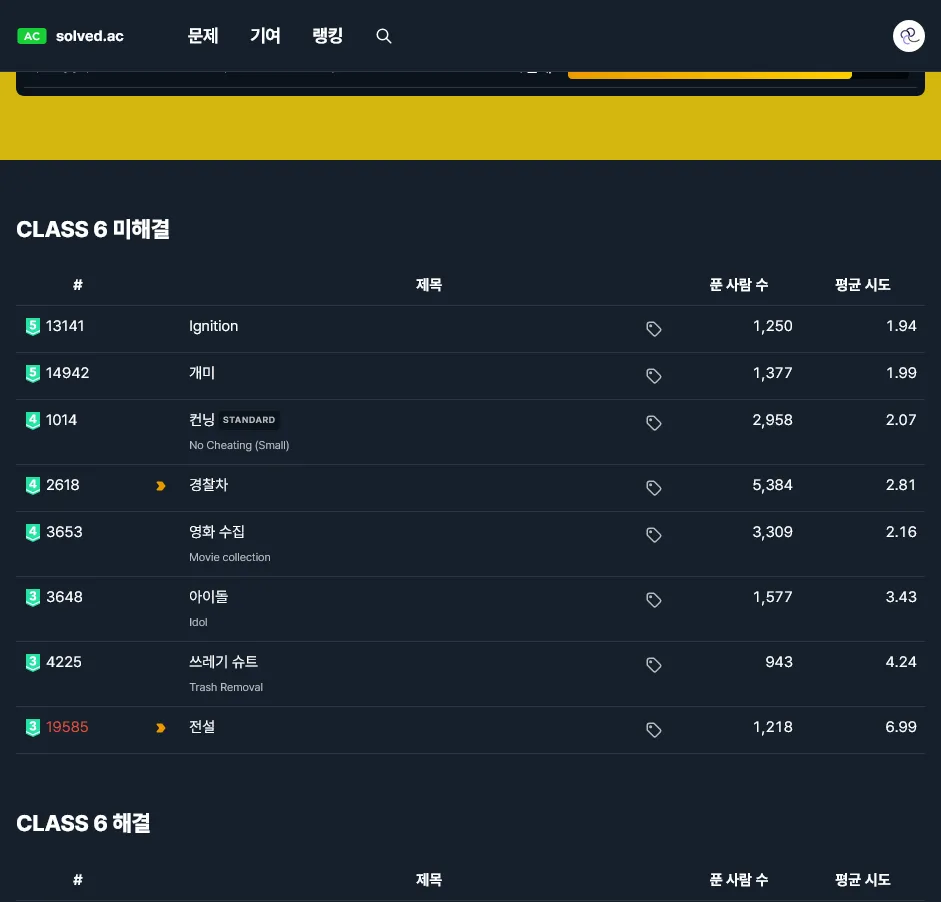
Task: Open the profile icon at top right
Action: pos(908,36)
